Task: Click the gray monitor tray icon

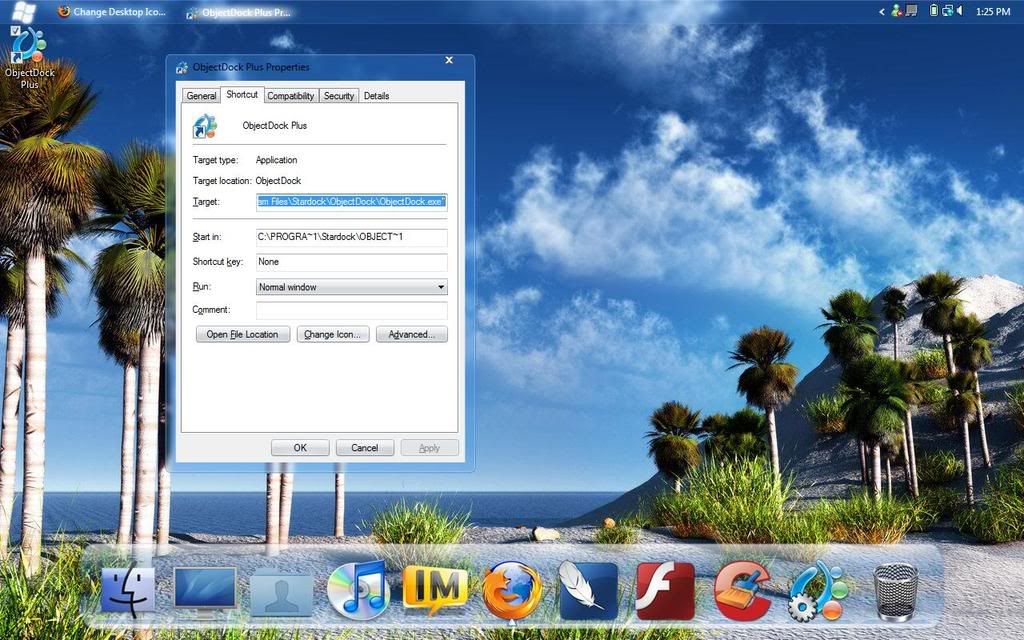Action: click(912, 11)
